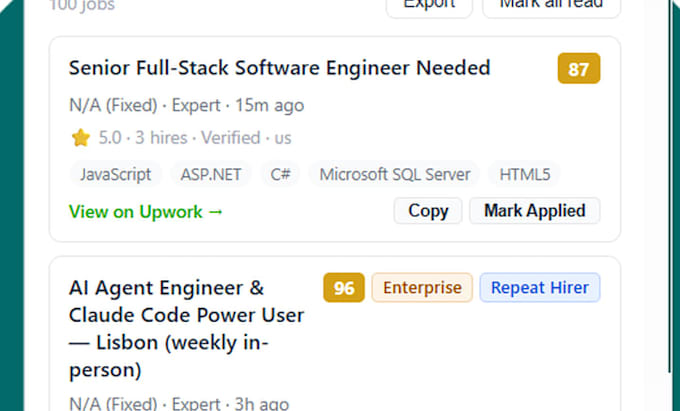The height and width of the screenshot is (411, 680).
Task: Open AI Agent Engineer job title
Action: [186, 329]
